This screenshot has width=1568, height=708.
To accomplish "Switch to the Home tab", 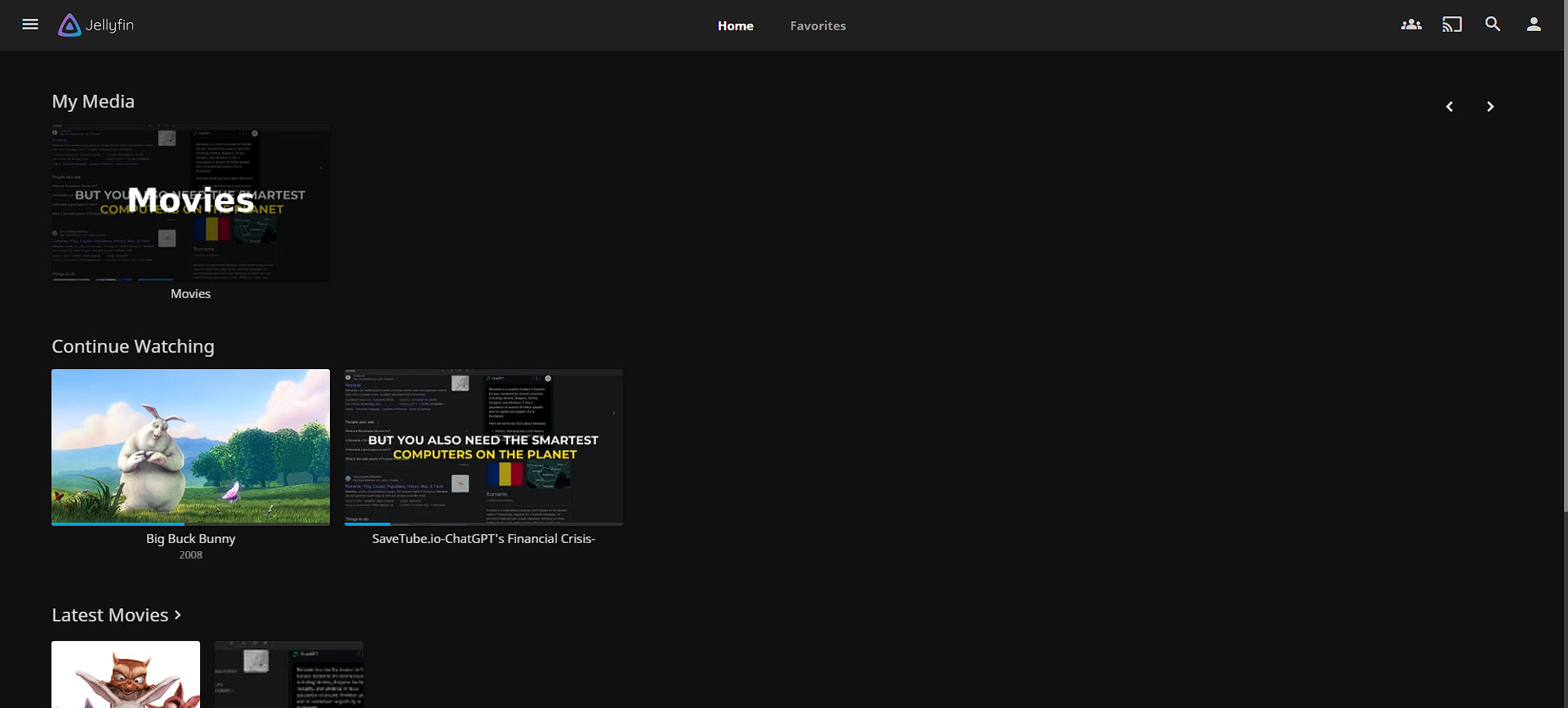I will (736, 26).
